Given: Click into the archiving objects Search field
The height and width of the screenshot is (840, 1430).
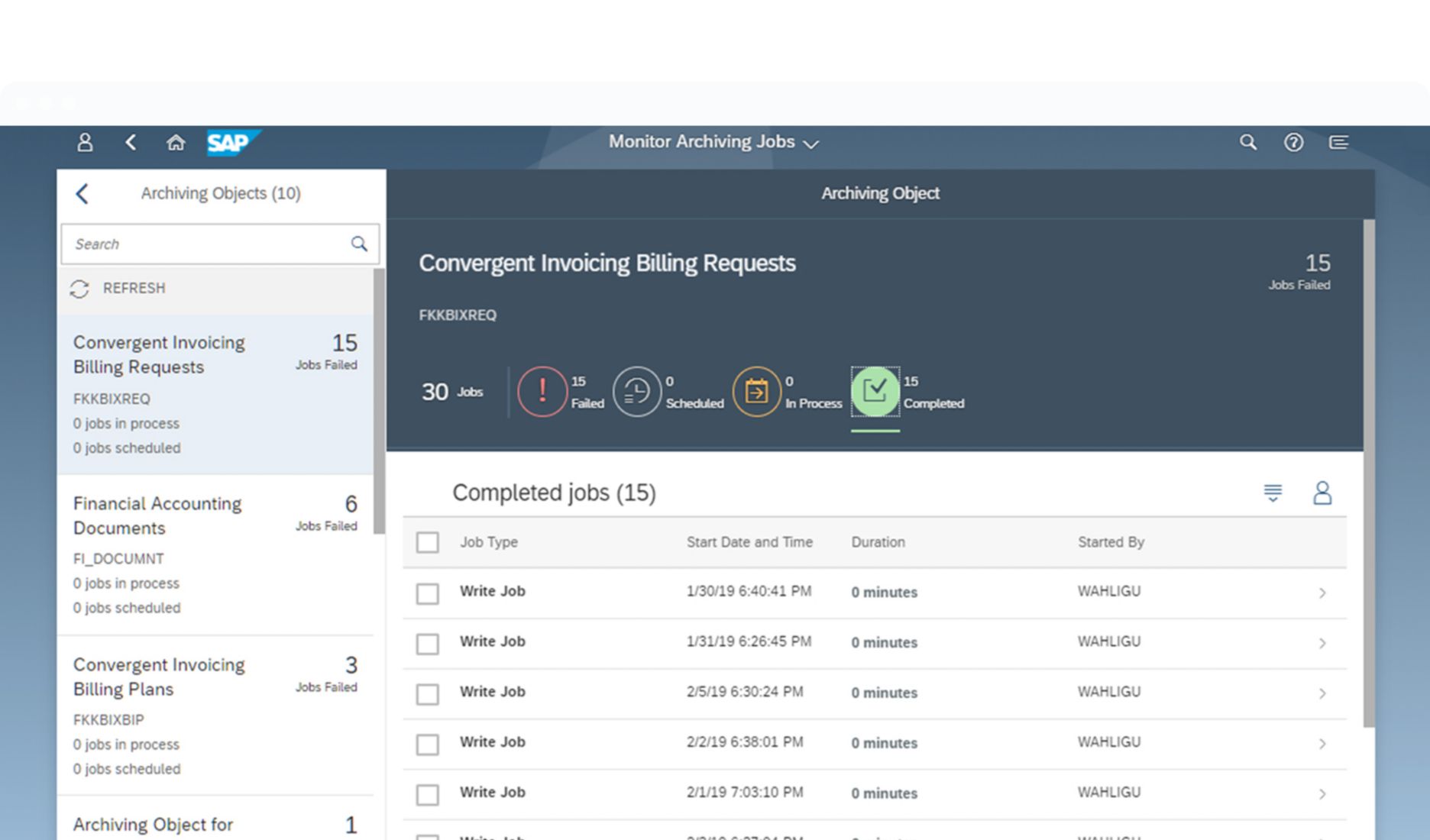Looking at the screenshot, I should point(206,244).
